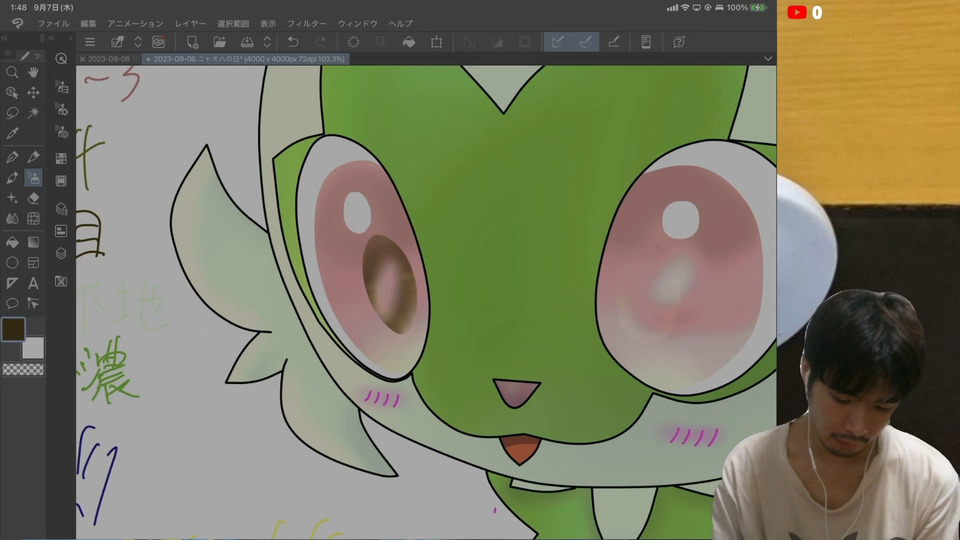Open the アニメーション menu
This screenshot has width=960, height=540.
tap(135, 24)
